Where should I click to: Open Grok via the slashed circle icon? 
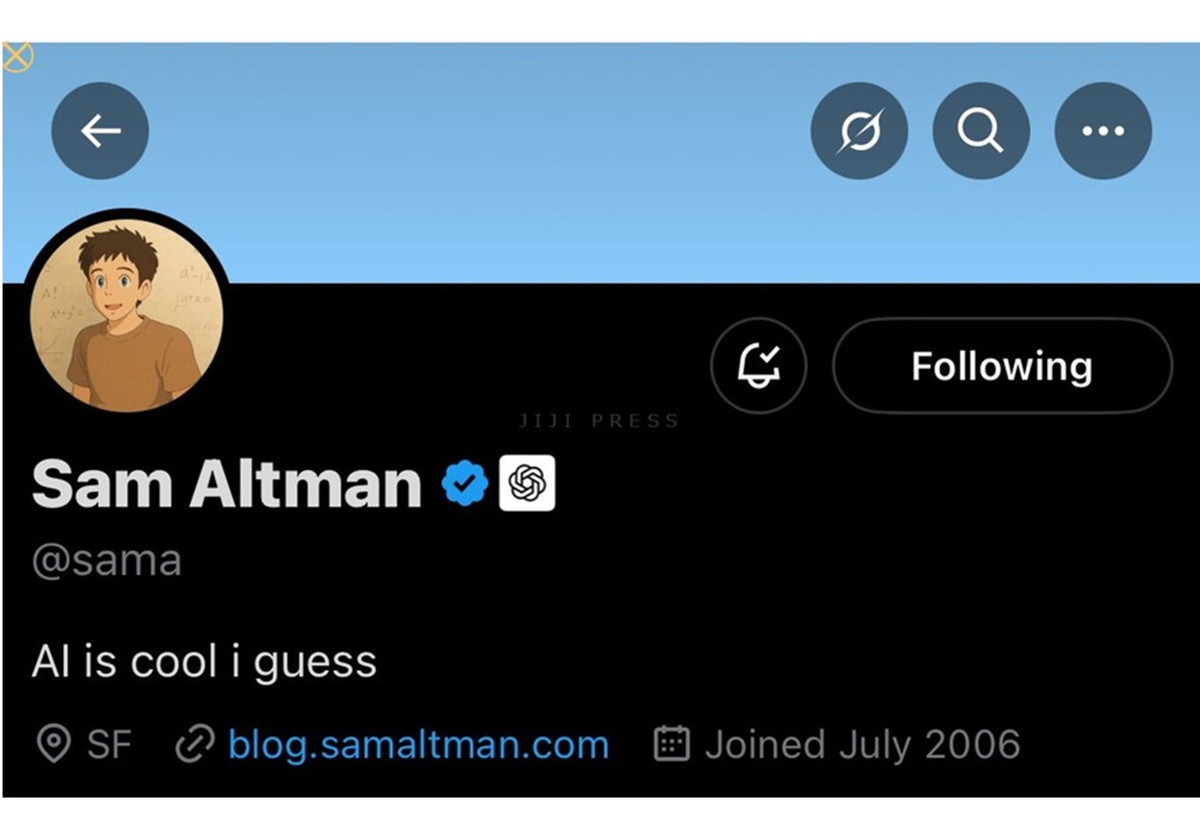point(859,131)
